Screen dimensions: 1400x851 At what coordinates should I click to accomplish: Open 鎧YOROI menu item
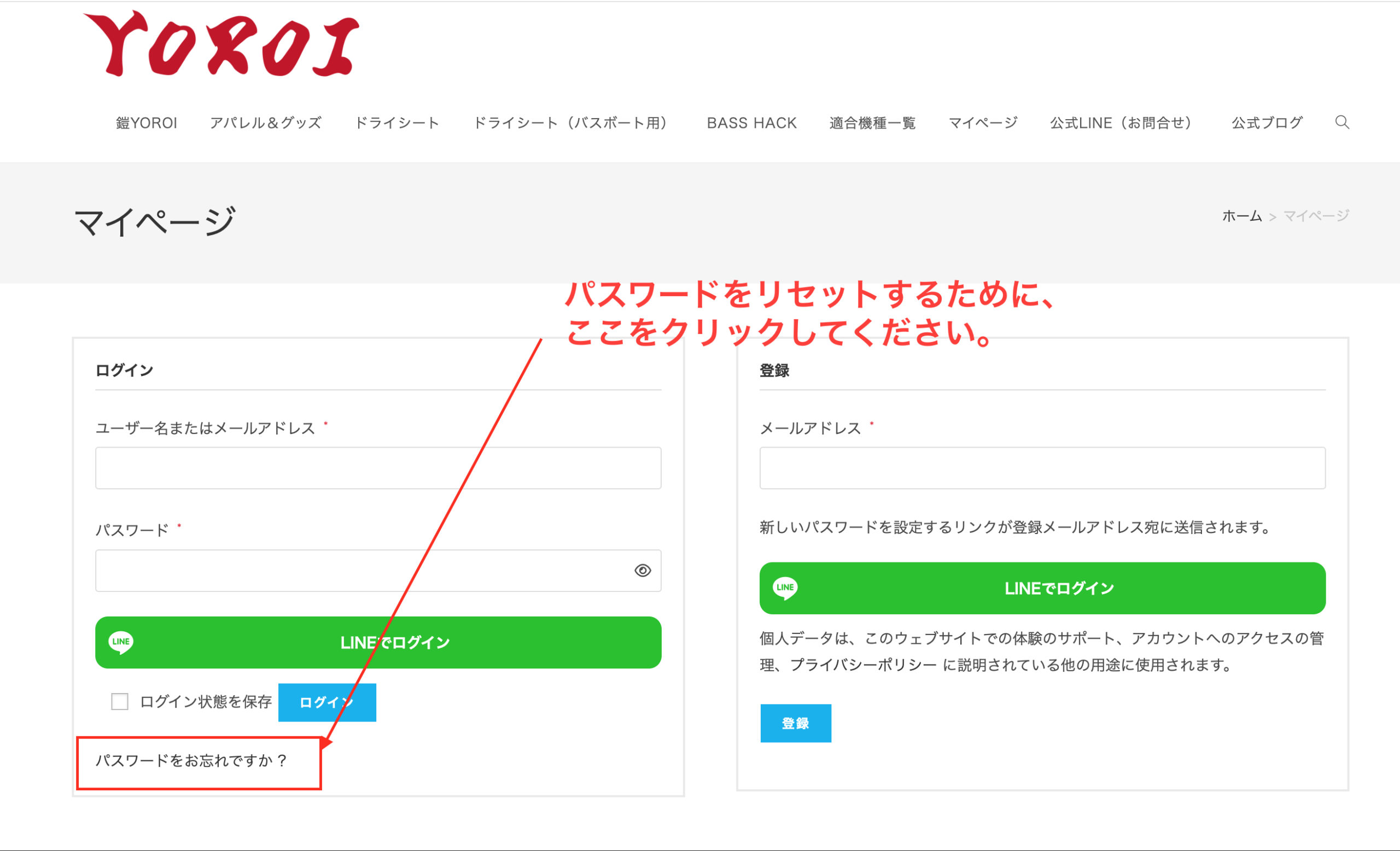(147, 123)
